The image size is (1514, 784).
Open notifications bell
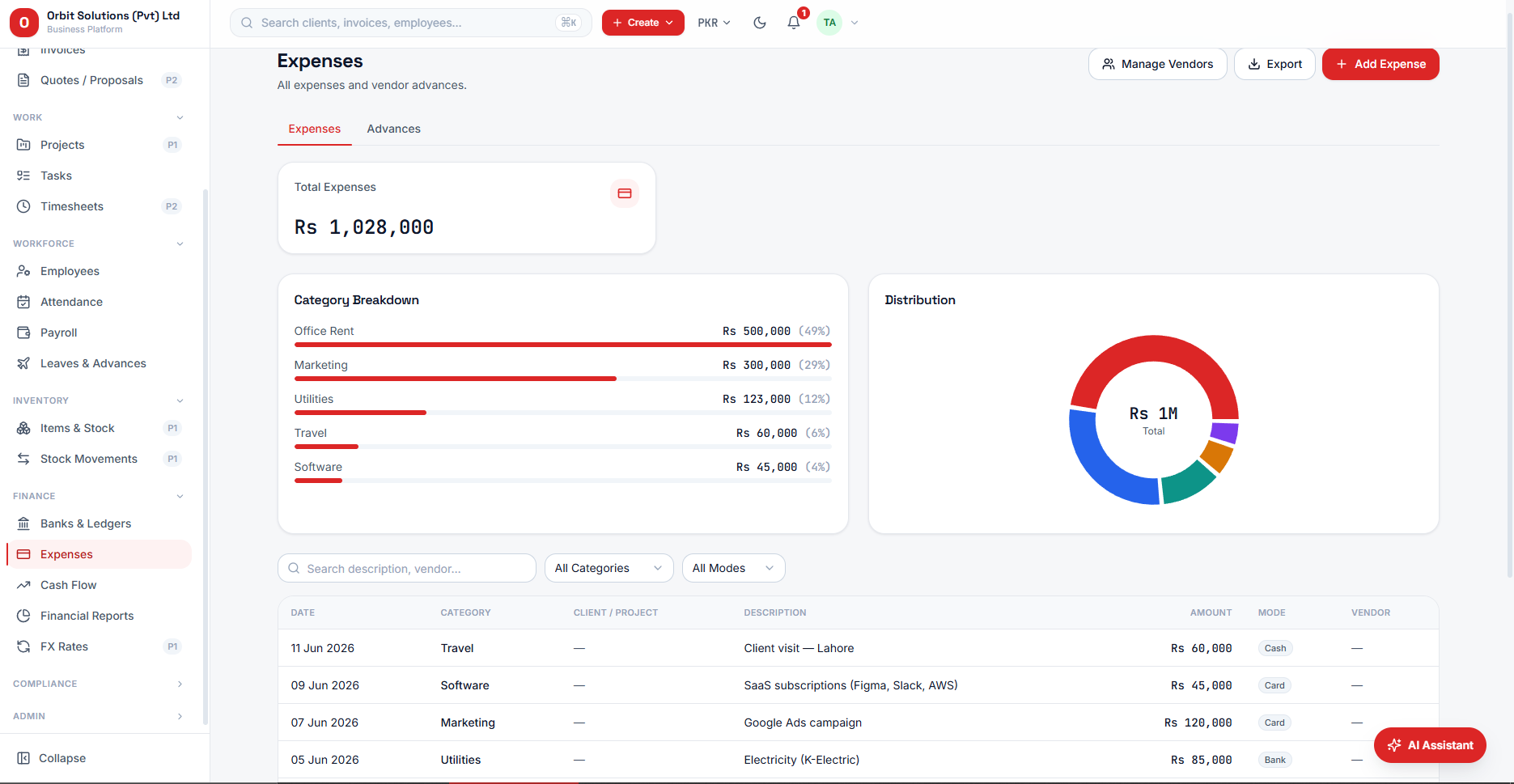pos(794,23)
